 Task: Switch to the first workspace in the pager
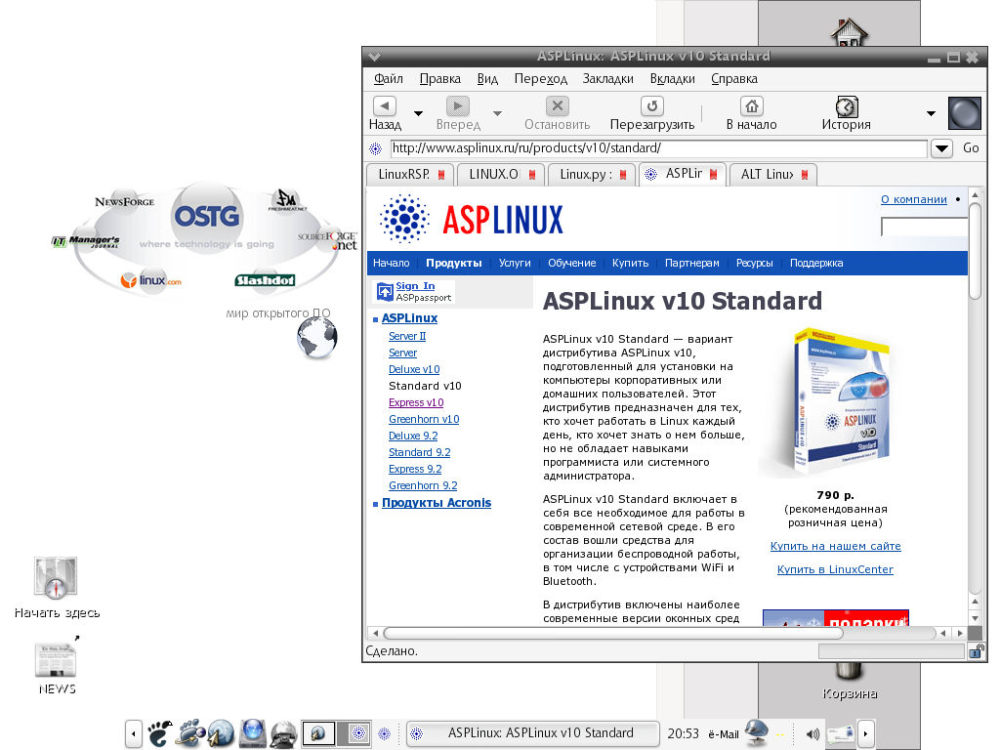[318, 734]
